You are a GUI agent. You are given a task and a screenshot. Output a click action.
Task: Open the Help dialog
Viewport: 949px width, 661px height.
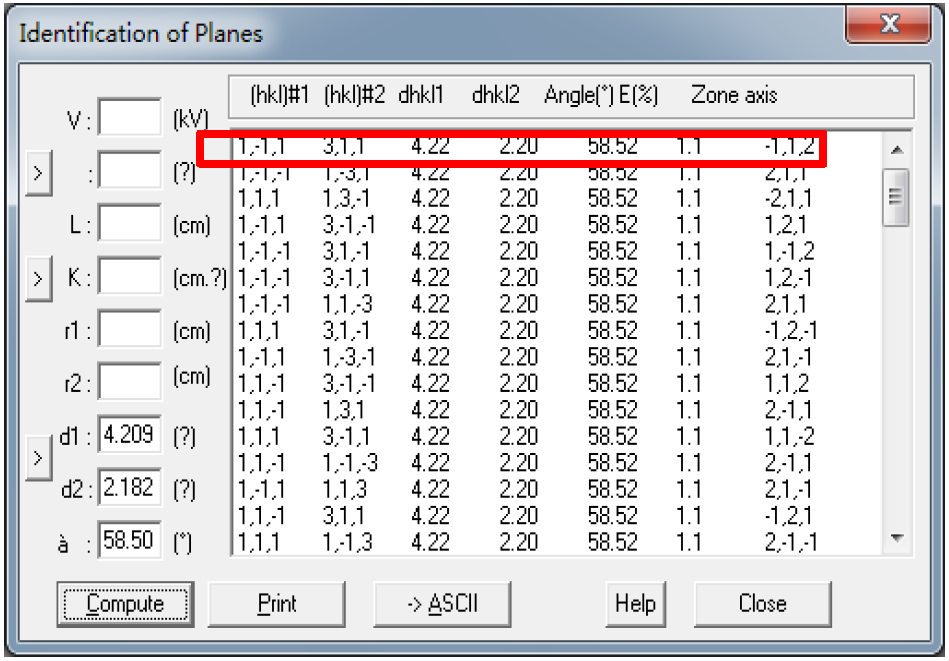(x=635, y=603)
